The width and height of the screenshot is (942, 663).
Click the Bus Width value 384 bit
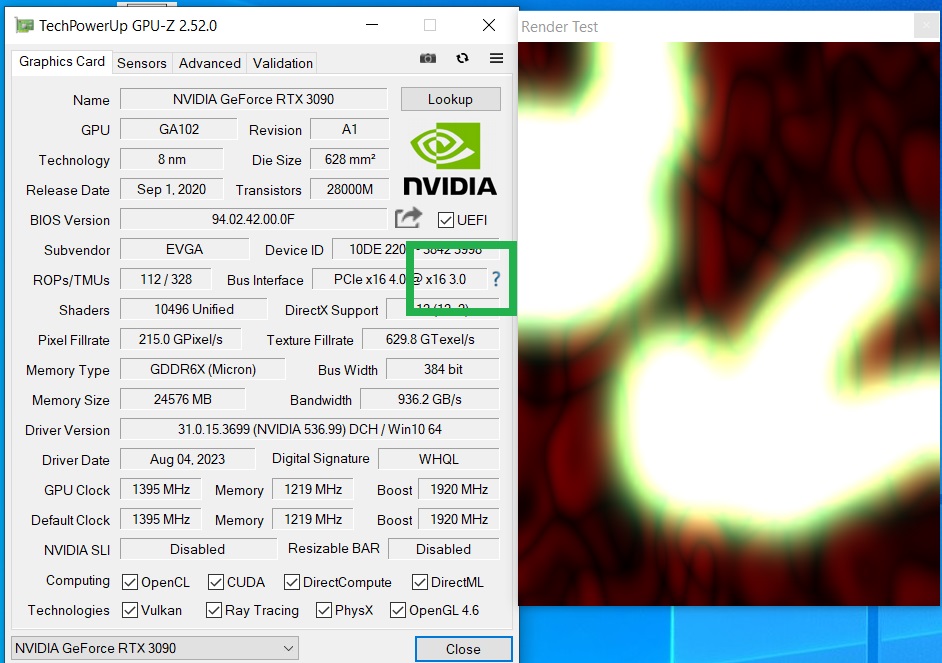coord(443,369)
